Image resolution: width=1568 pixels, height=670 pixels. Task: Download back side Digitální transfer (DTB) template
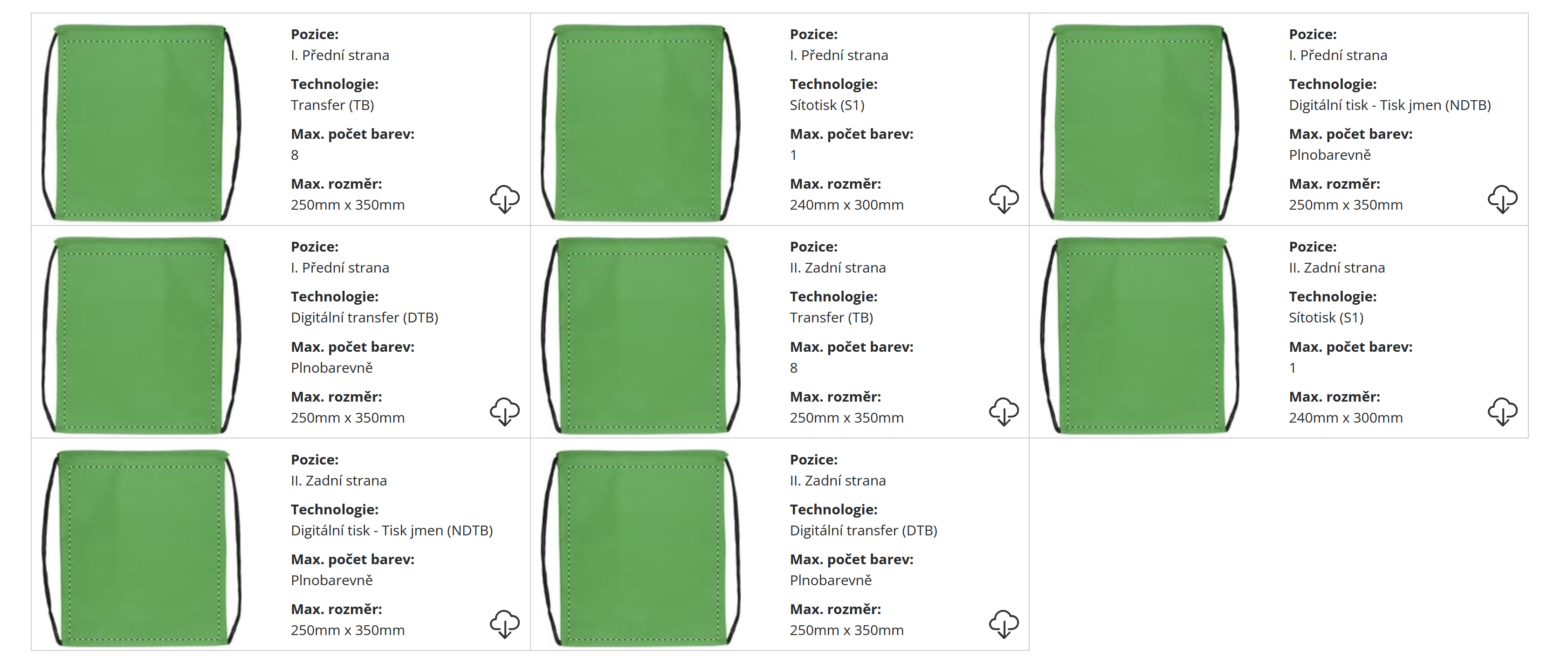click(x=1003, y=624)
